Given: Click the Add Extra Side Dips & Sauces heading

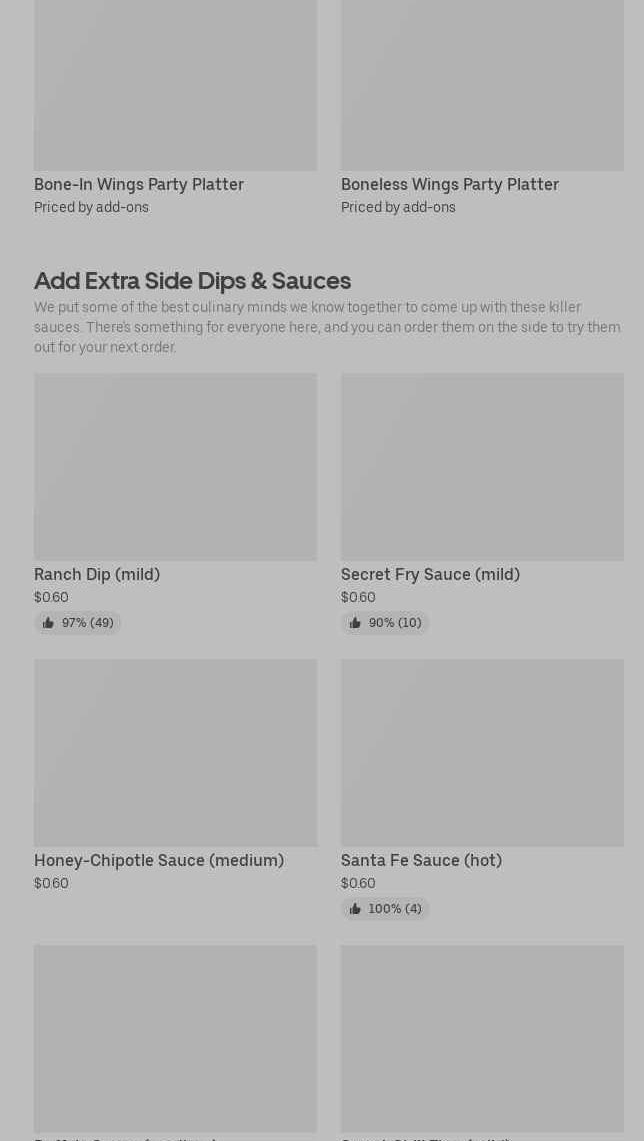Looking at the screenshot, I should [x=192, y=281].
